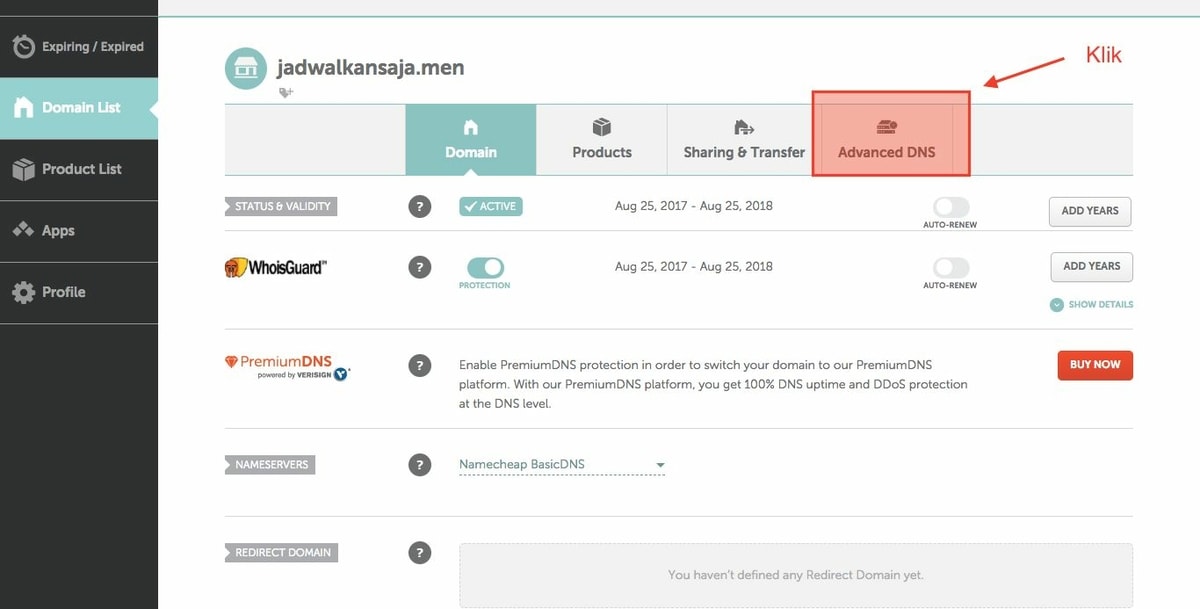
Task: Switch to the Domain tab
Action: click(471, 140)
